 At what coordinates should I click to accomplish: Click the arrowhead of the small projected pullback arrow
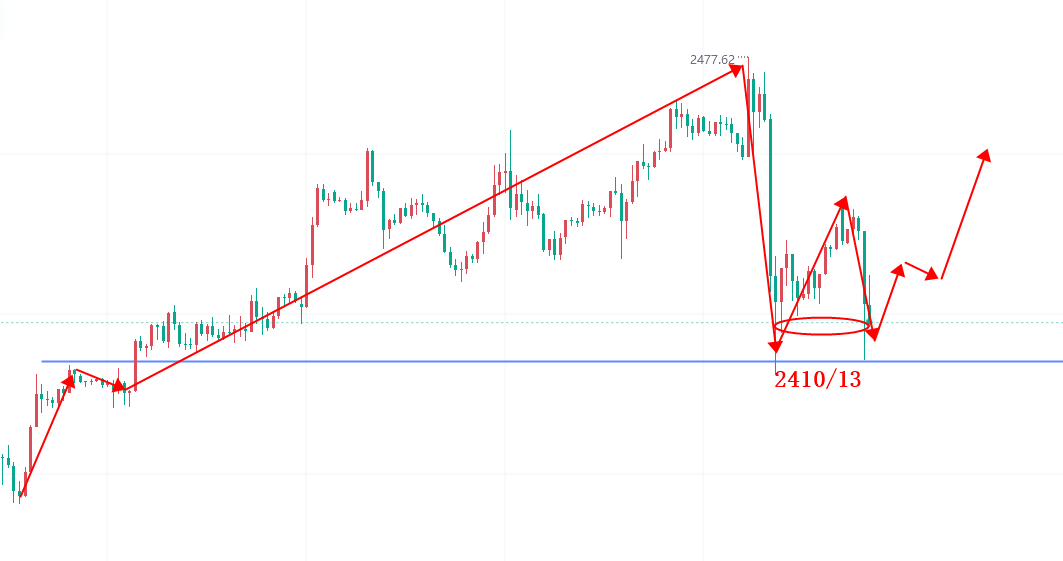pos(936,275)
